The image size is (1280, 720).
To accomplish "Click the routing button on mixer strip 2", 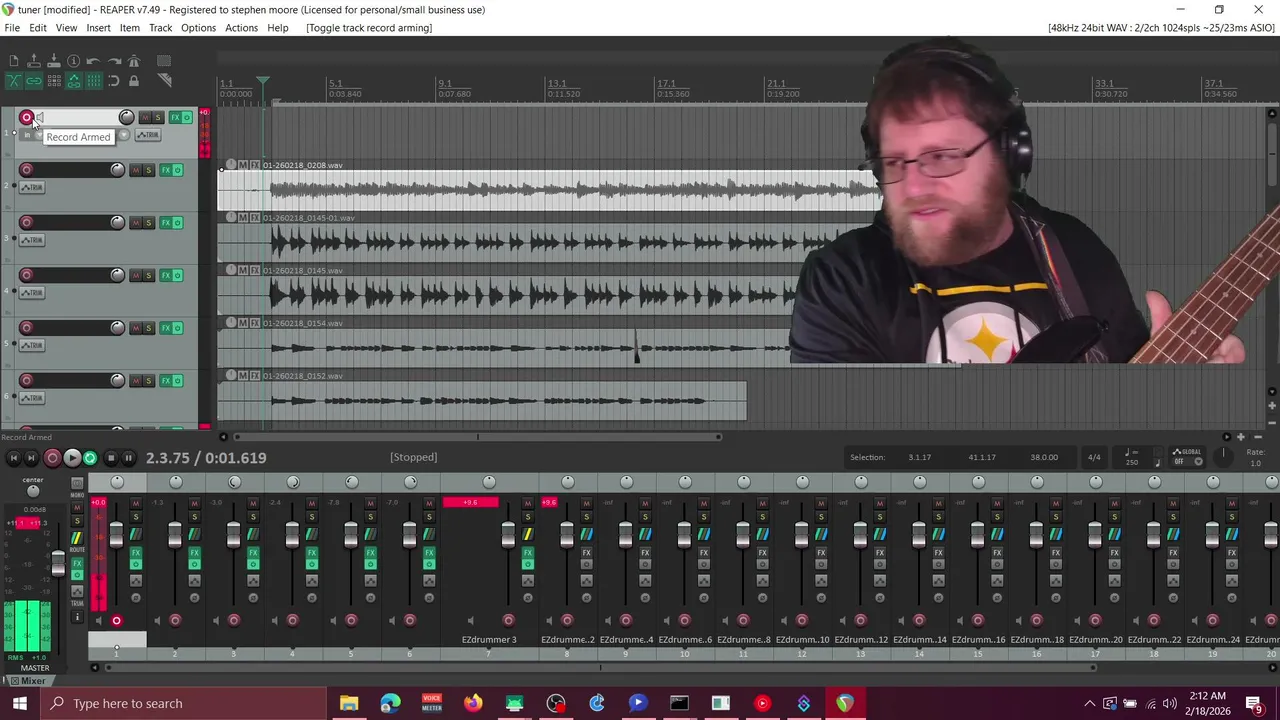I will click(194, 534).
